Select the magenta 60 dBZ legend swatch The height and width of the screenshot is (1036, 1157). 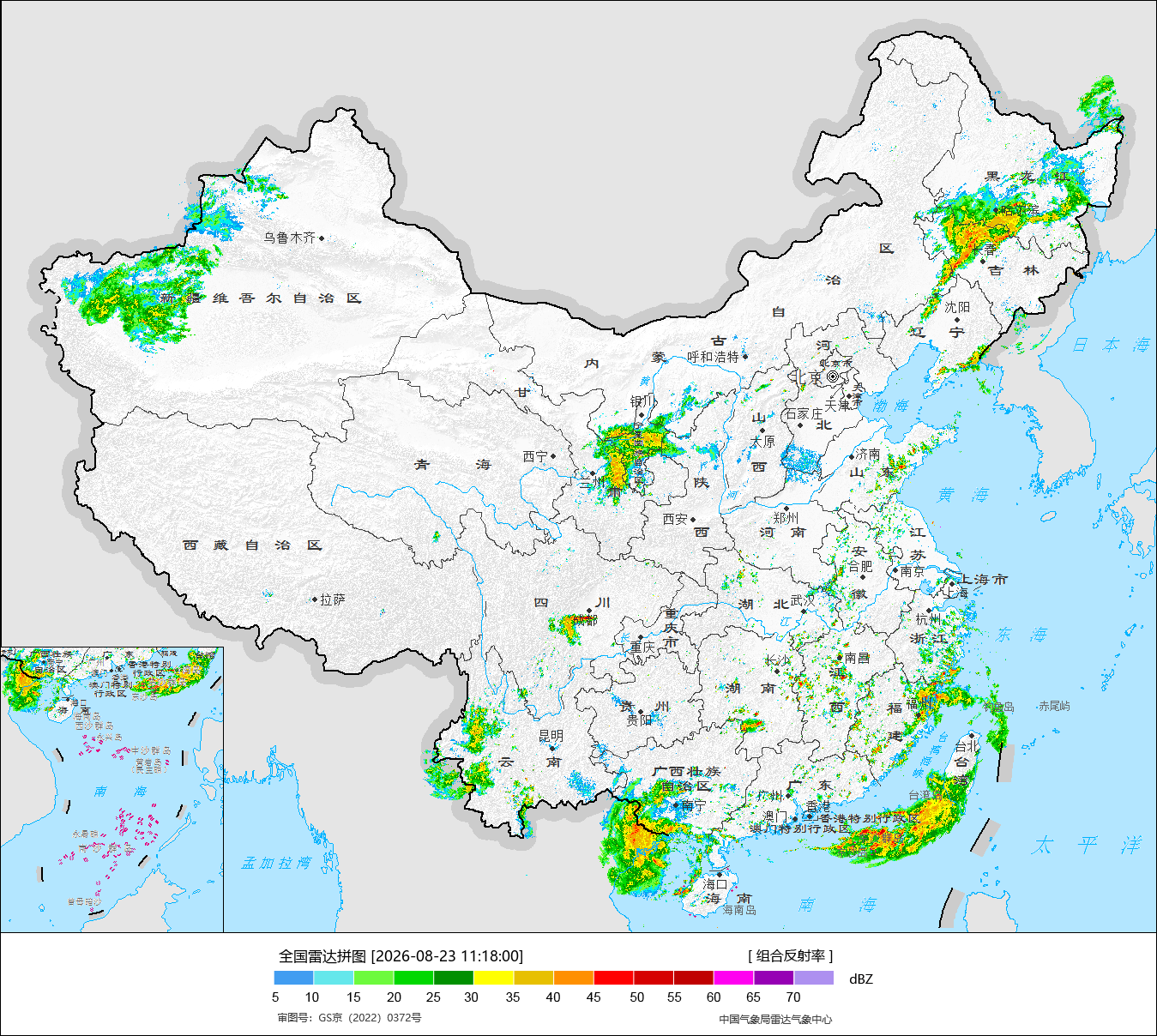point(733,978)
